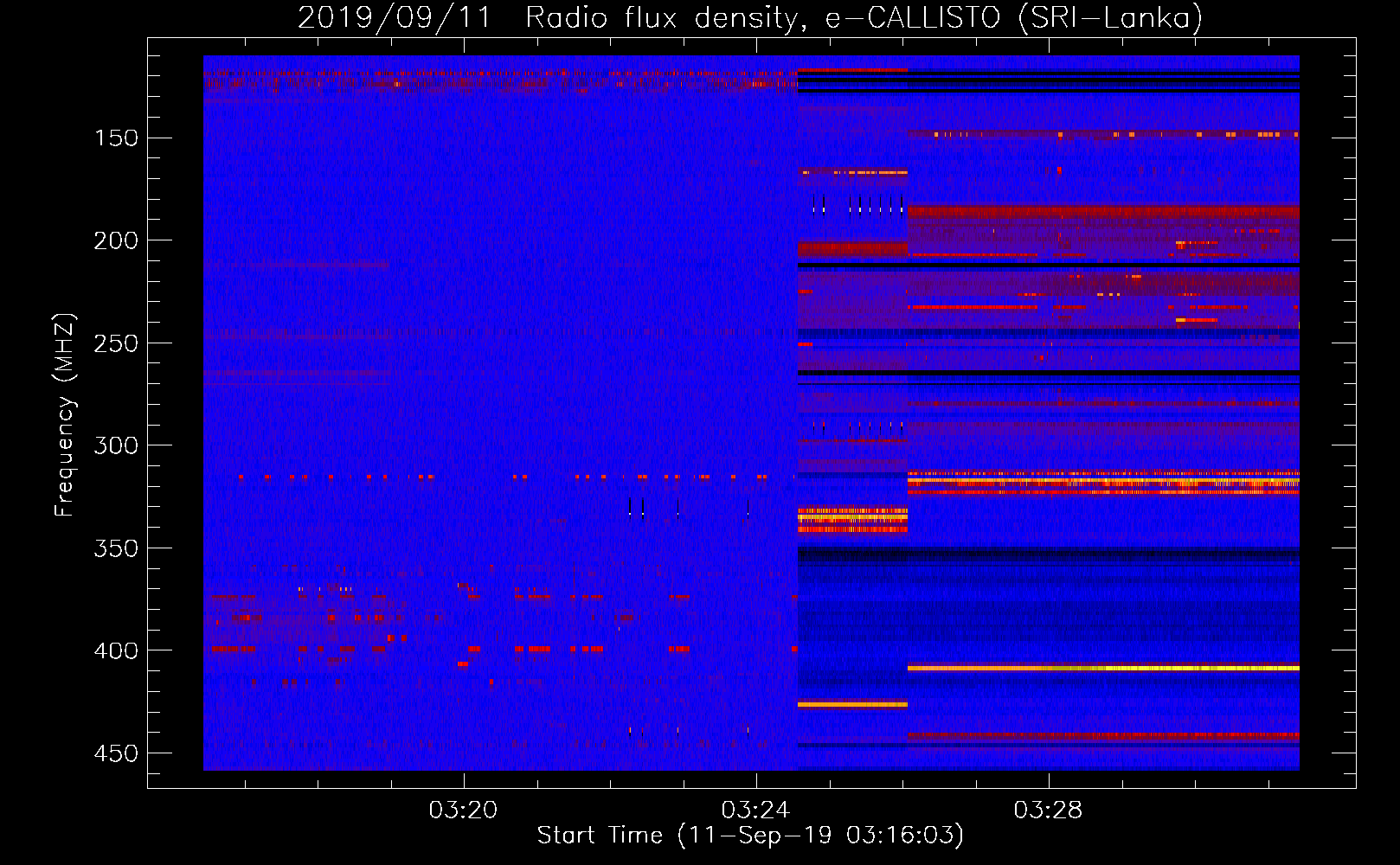Click the short orange band near 427 MHz
Screen dimensions: 1400x865
coord(852,705)
